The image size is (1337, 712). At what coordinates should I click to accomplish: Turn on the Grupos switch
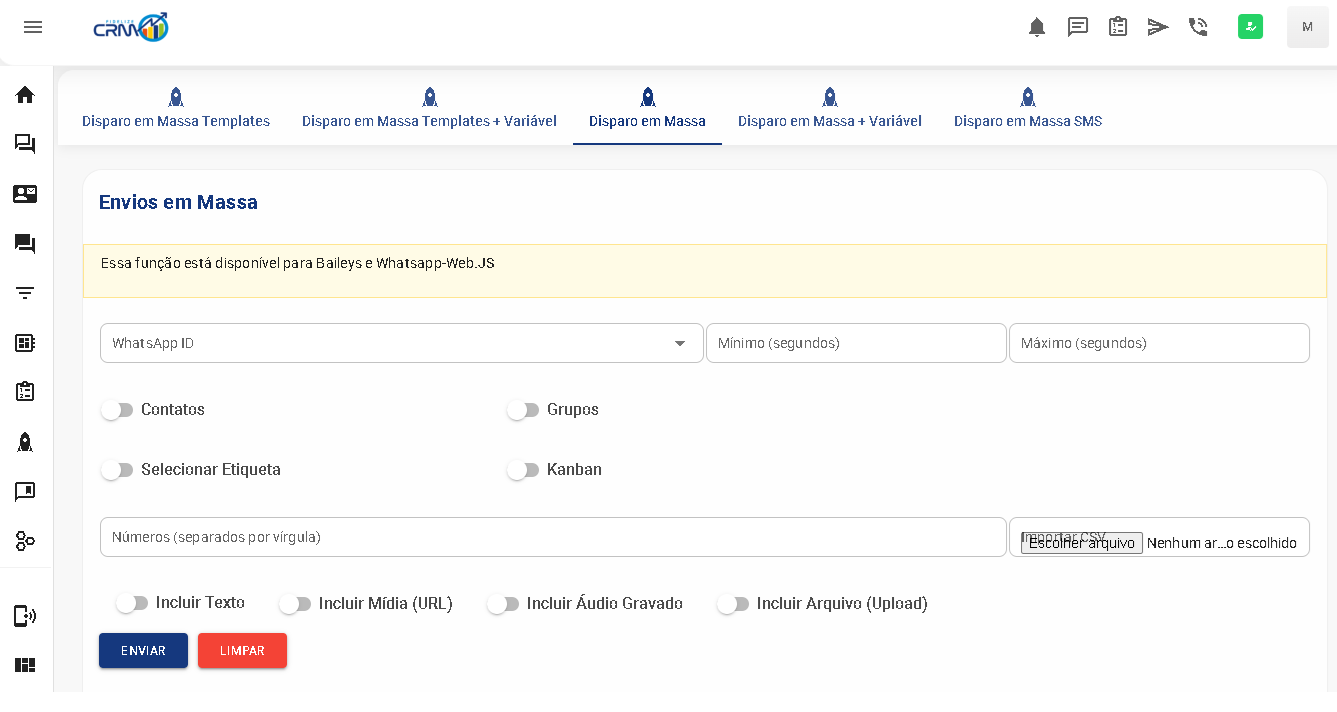[x=523, y=409]
